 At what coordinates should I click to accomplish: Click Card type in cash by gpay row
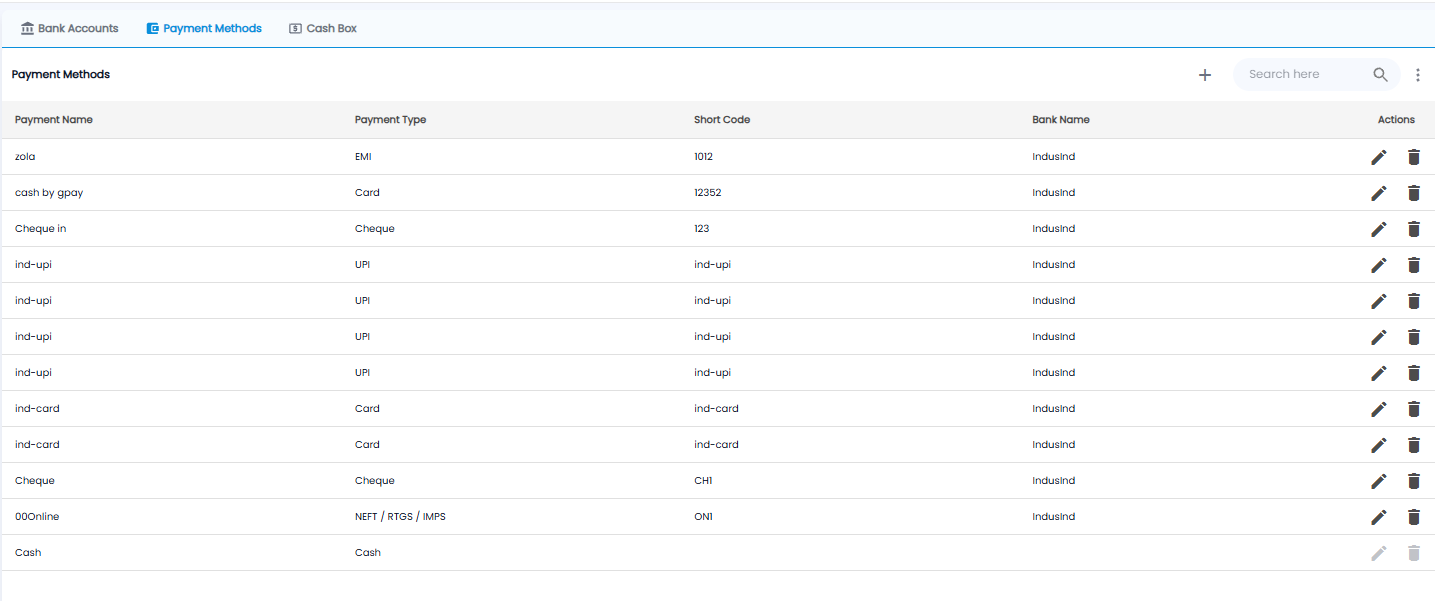click(367, 193)
